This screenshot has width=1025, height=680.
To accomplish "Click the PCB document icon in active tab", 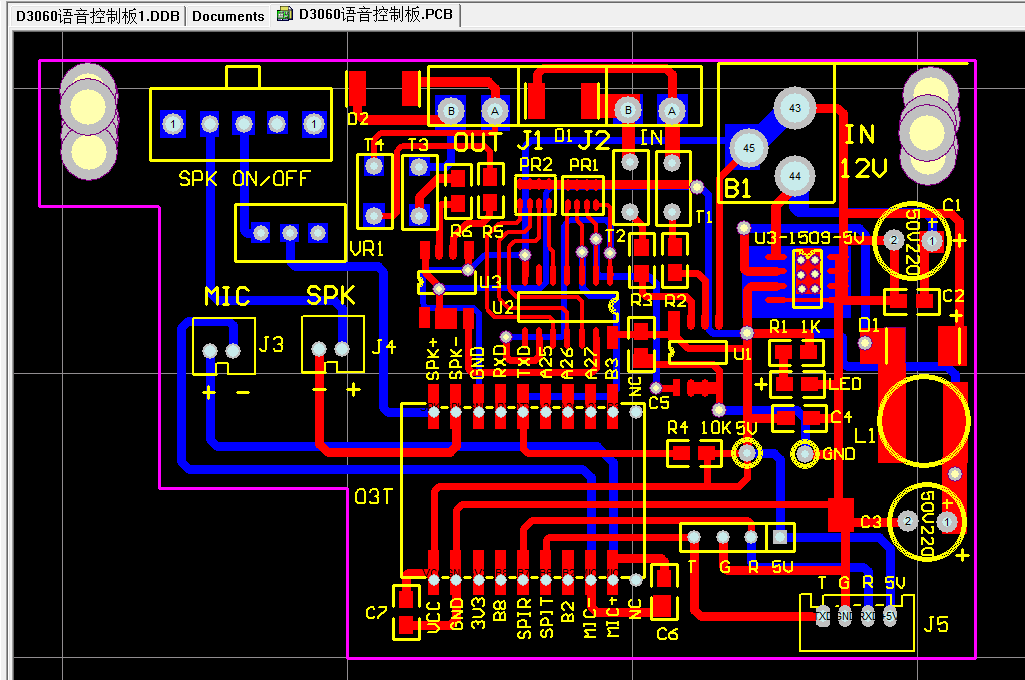I will pos(285,15).
